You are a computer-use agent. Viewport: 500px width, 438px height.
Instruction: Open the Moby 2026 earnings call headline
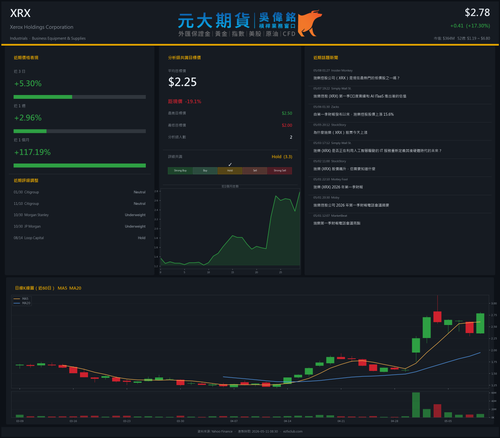tap(351, 205)
